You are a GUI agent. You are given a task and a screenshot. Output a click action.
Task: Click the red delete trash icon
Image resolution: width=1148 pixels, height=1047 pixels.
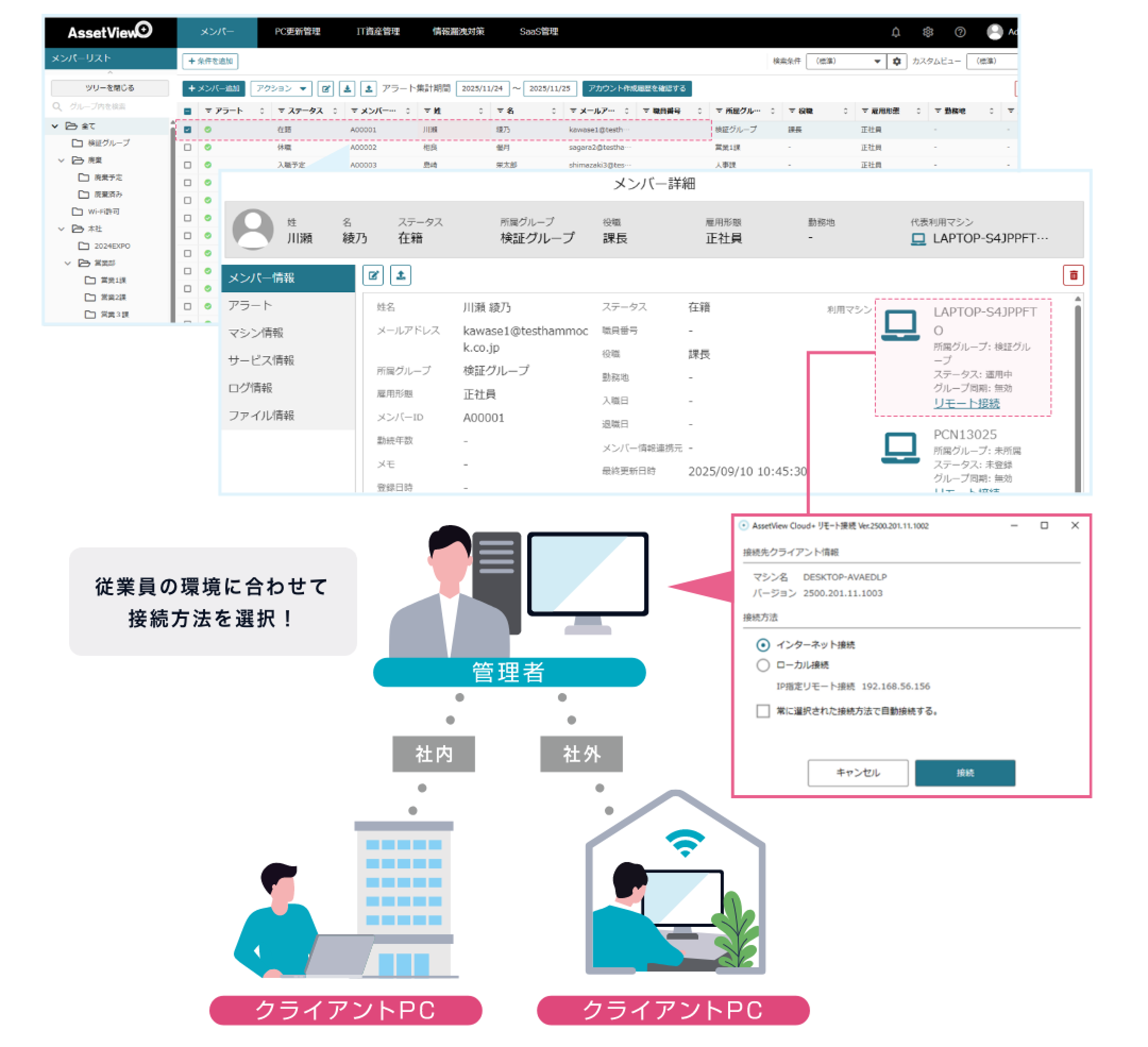(1073, 275)
